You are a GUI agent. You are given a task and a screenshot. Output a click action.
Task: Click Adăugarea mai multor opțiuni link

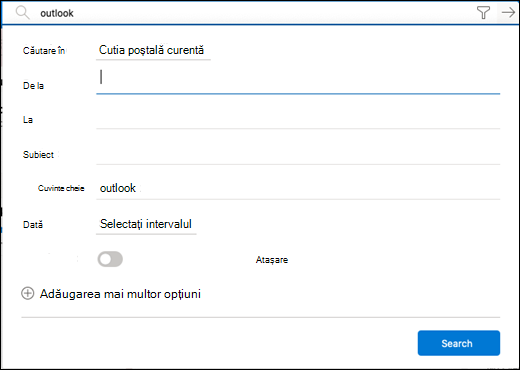click(120, 294)
